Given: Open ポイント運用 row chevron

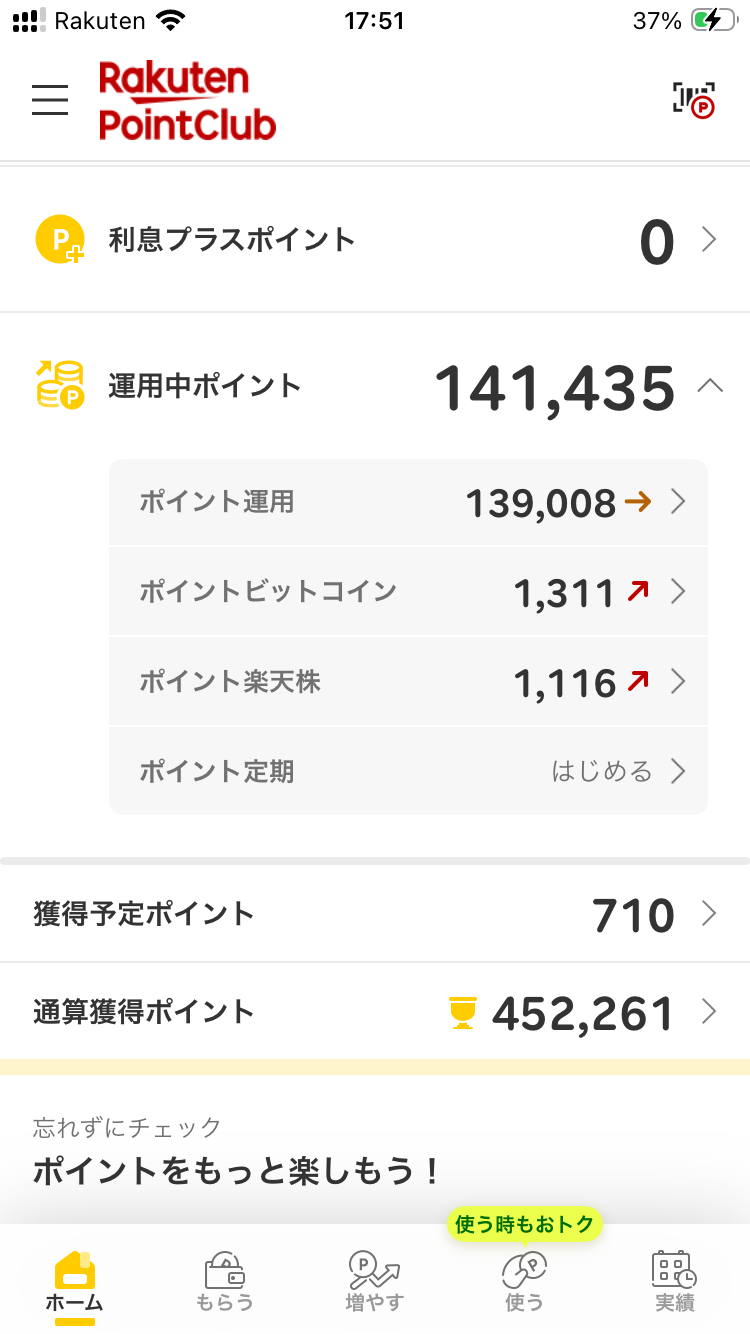Looking at the screenshot, I should [x=678, y=502].
